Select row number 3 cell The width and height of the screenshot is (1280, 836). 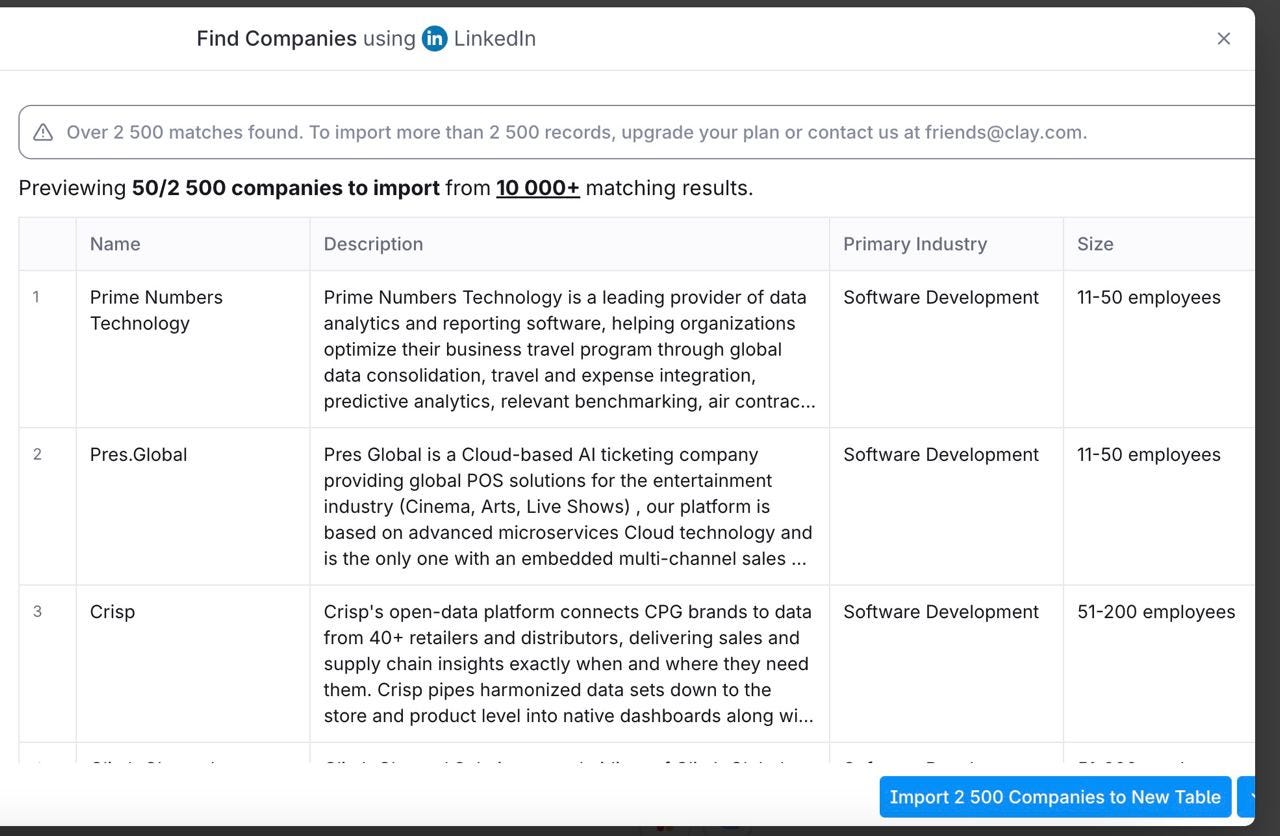point(47,664)
